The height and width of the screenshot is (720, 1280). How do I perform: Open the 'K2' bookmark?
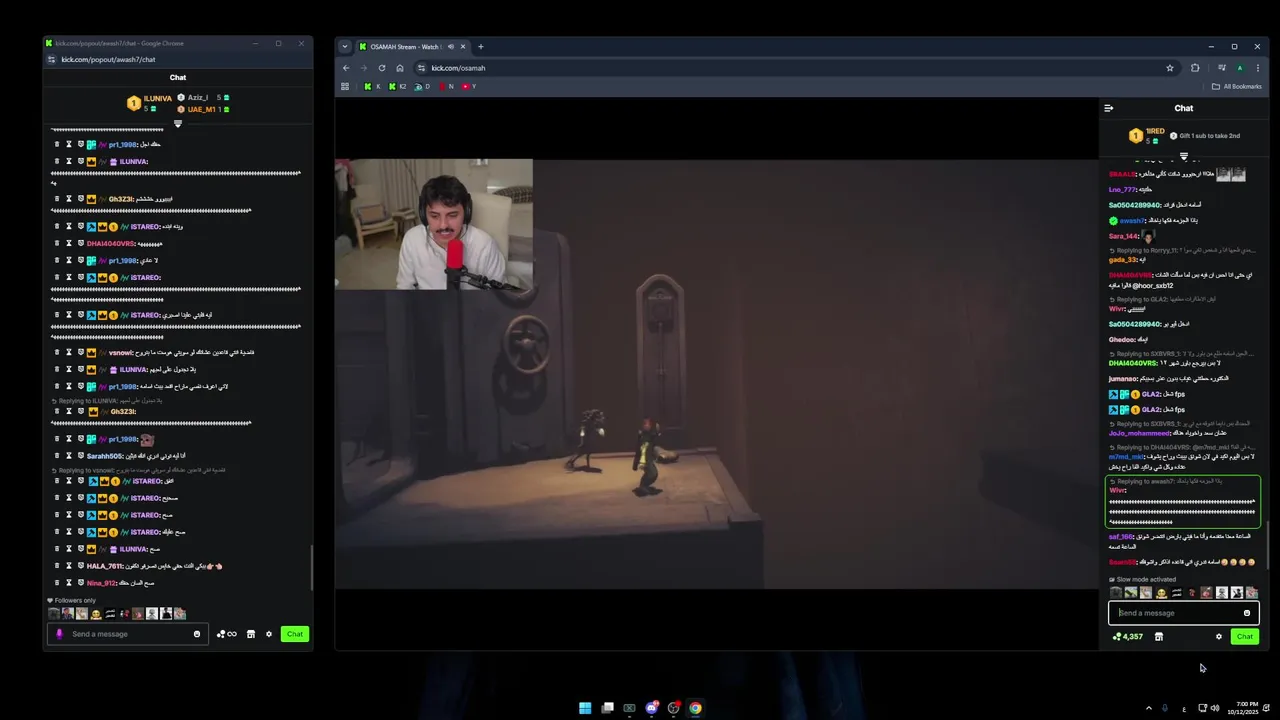click(x=397, y=87)
